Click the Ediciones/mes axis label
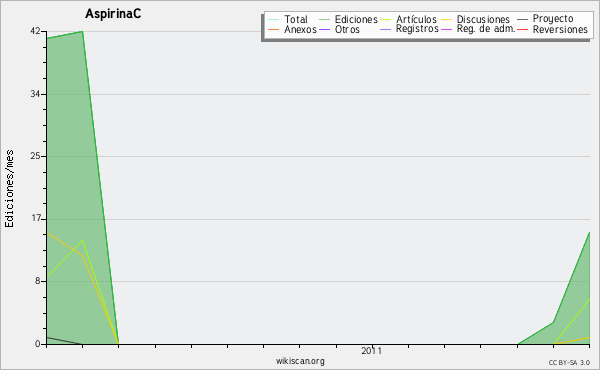This screenshot has width=600, height=370. (9, 189)
